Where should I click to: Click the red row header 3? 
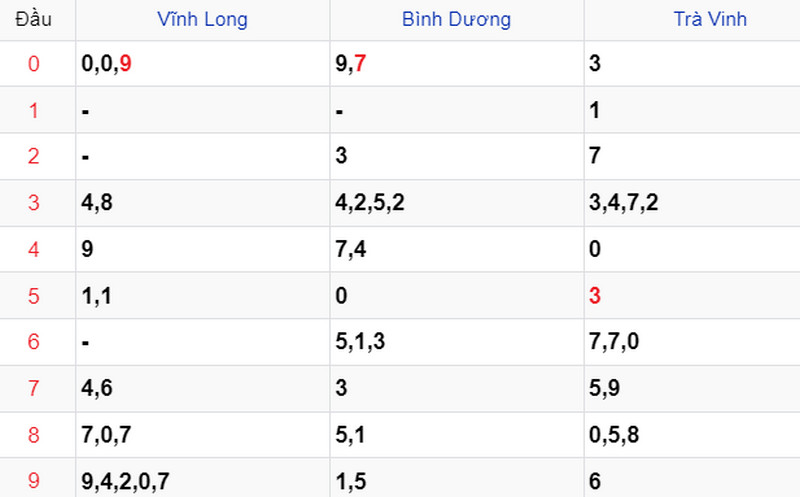tap(34, 203)
